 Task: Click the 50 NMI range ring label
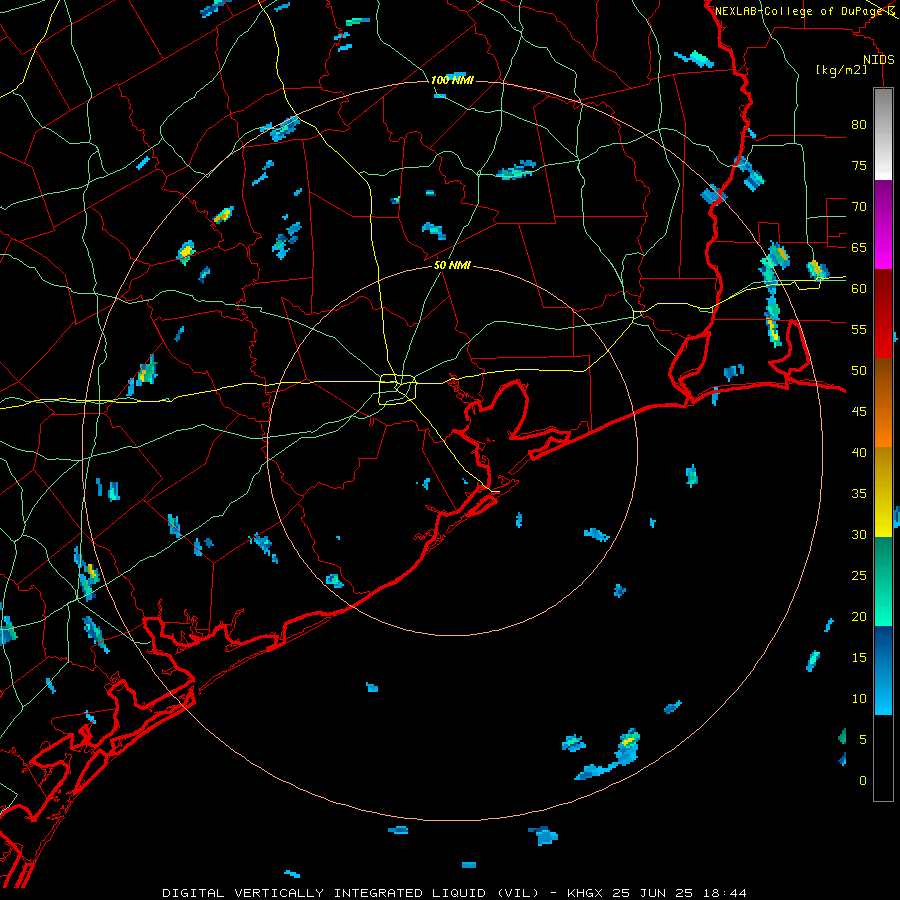tap(452, 265)
